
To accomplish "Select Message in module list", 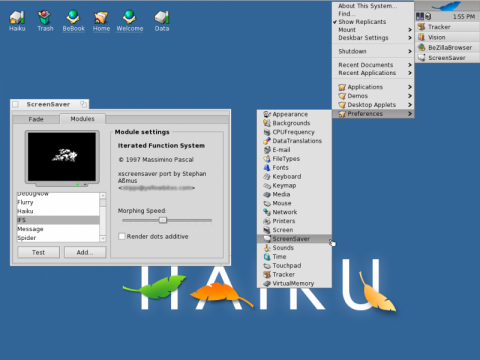I will (x=58, y=229).
